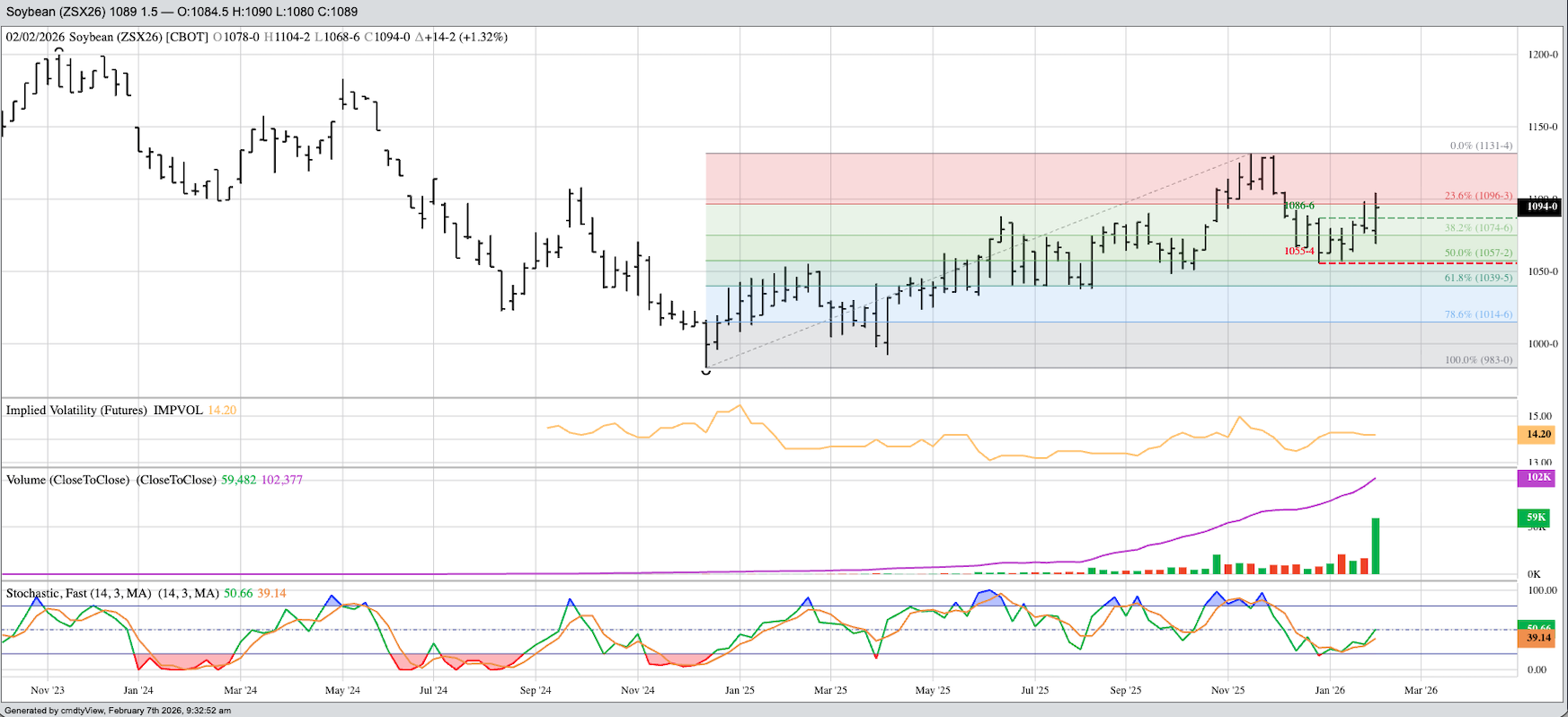Click the 61.8% (1039-5) retracement label

coord(1478,279)
